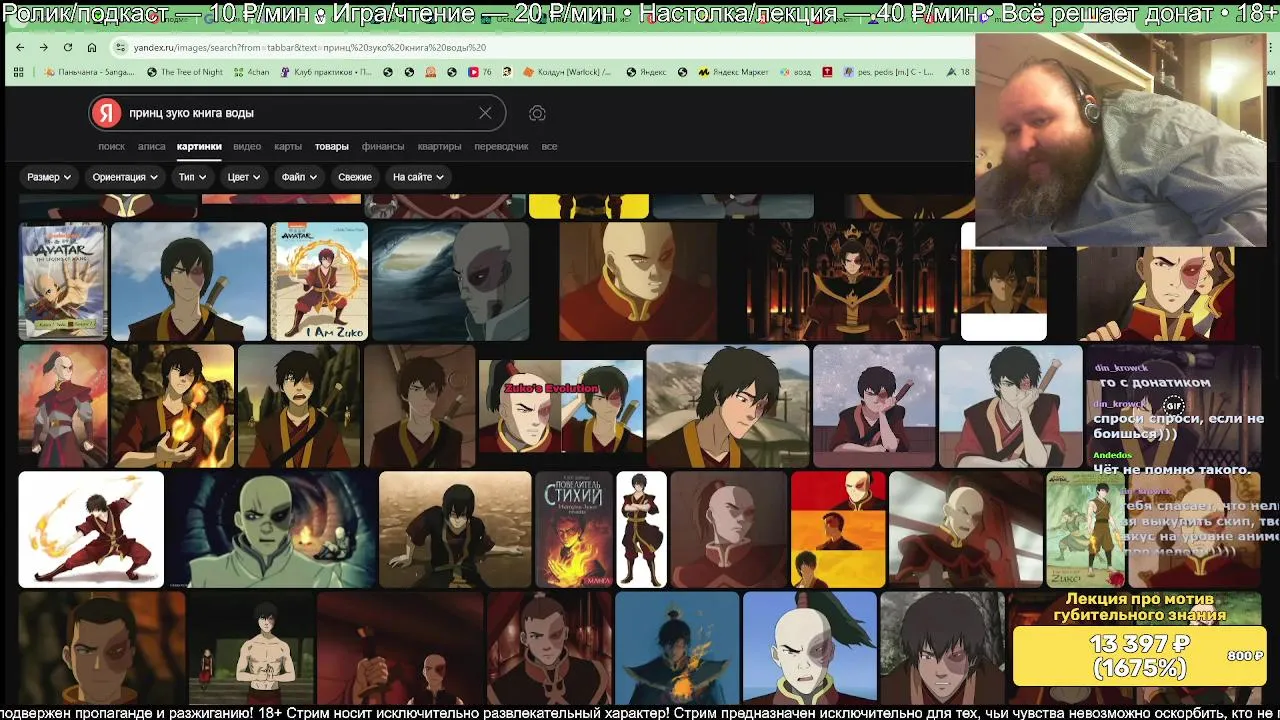This screenshot has width=1280, height=720.
Task: Open the переводчик tab
Action: [x=501, y=146]
